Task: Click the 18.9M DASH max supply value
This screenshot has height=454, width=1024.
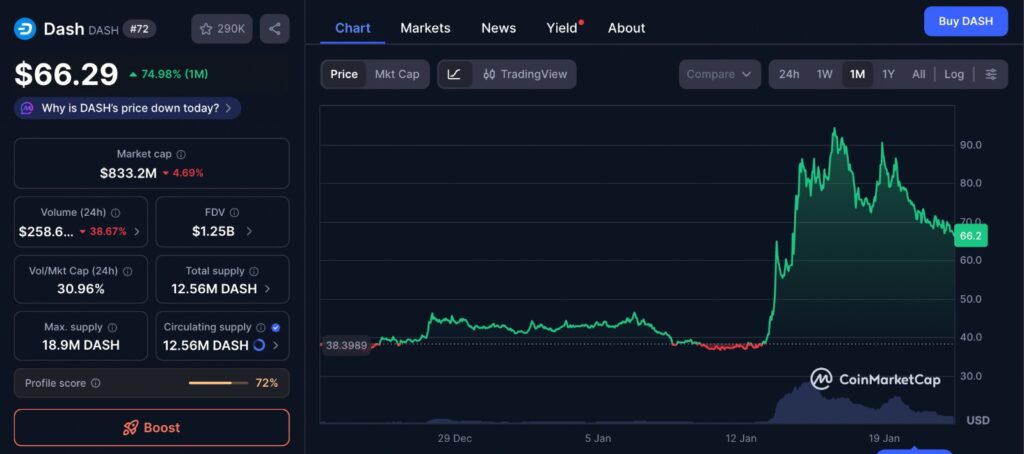Action: [82, 346]
